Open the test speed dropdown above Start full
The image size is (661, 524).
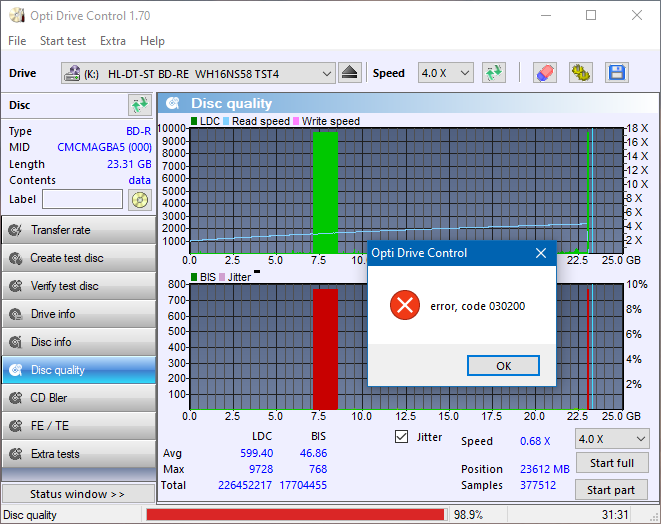[612, 439]
